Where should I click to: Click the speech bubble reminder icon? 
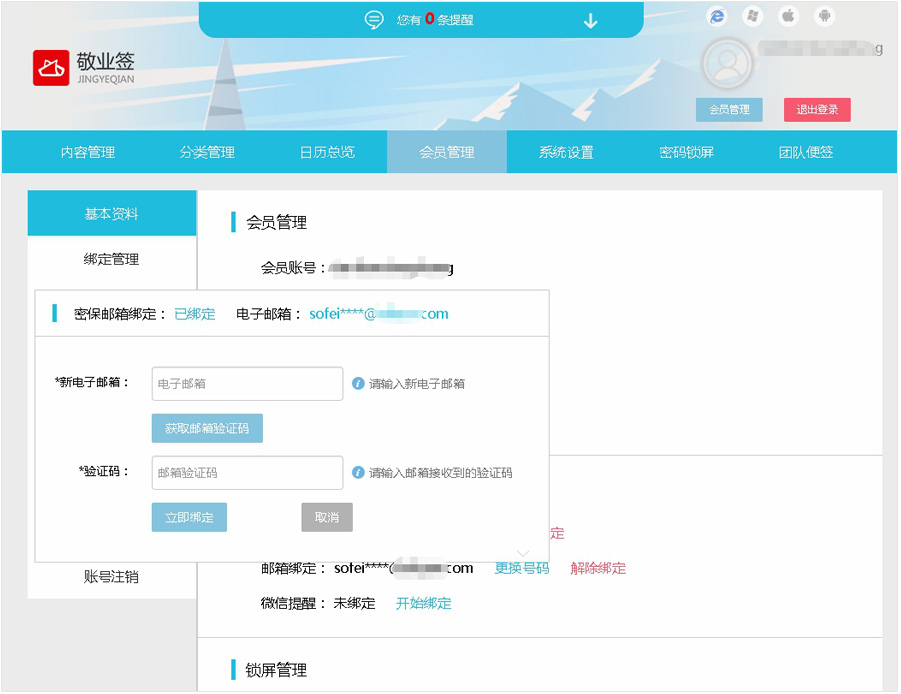(x=374, y=20)
